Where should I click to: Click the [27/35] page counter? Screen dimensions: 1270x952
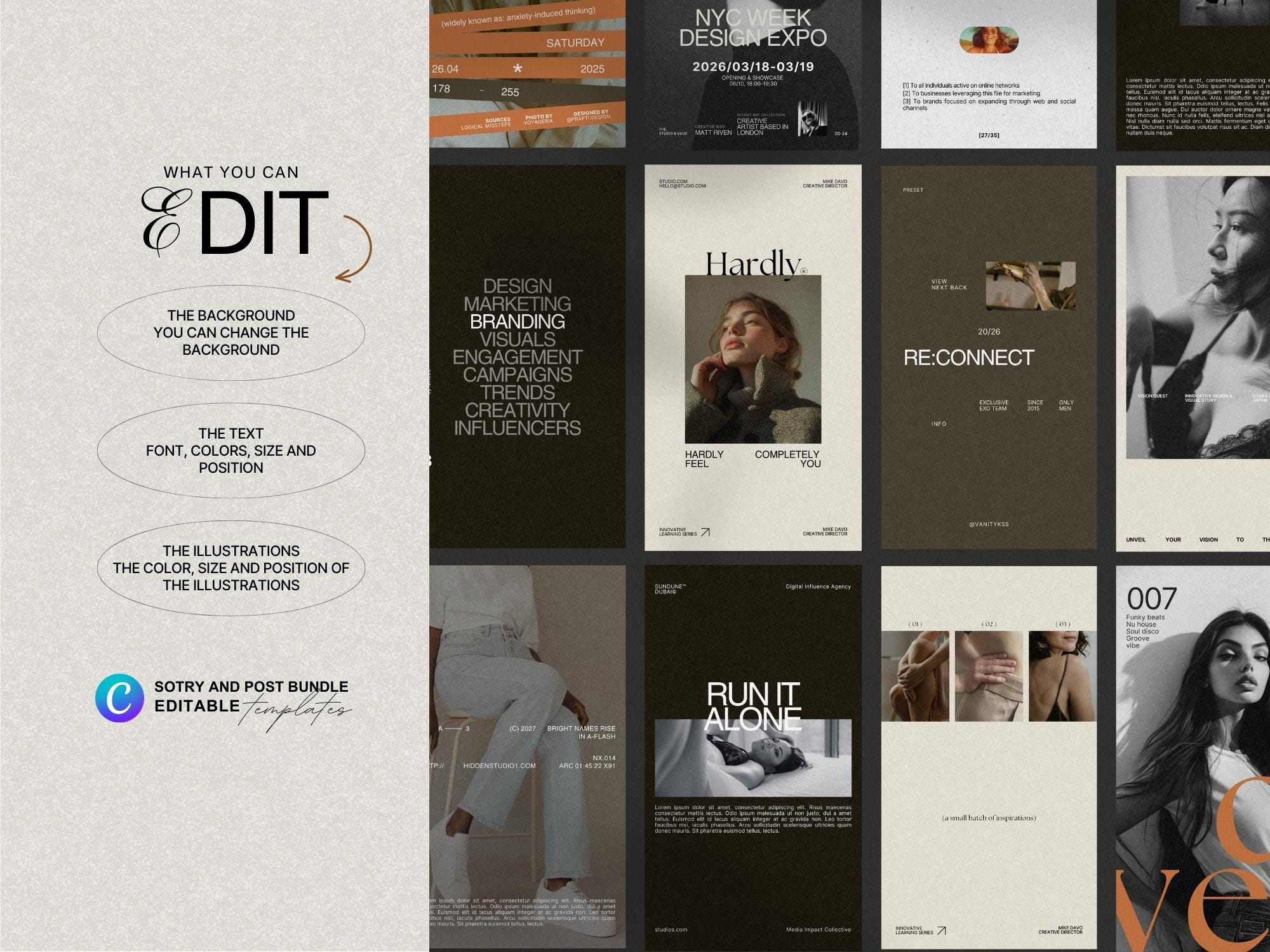pyautogui.click(x=989, y=135)
